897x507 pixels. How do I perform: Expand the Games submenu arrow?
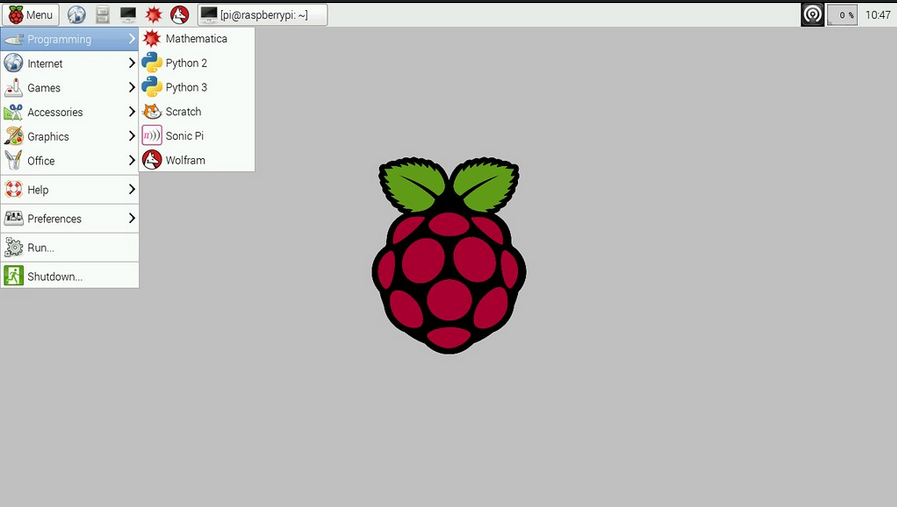[132, 87]
